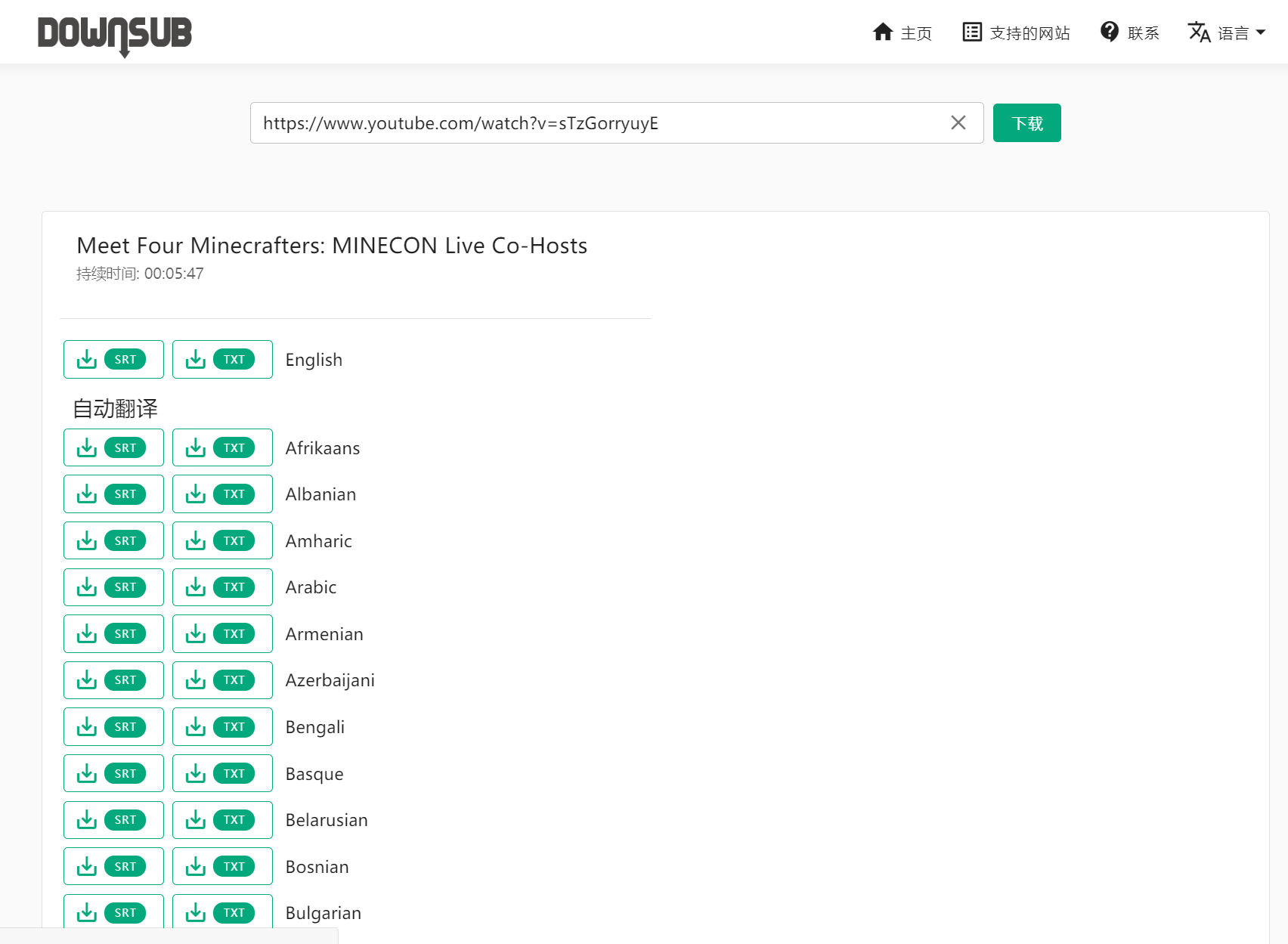Select the video title Meet Four Minecrafters
This screenshot has height=944, width=1288.
point(332,246)
